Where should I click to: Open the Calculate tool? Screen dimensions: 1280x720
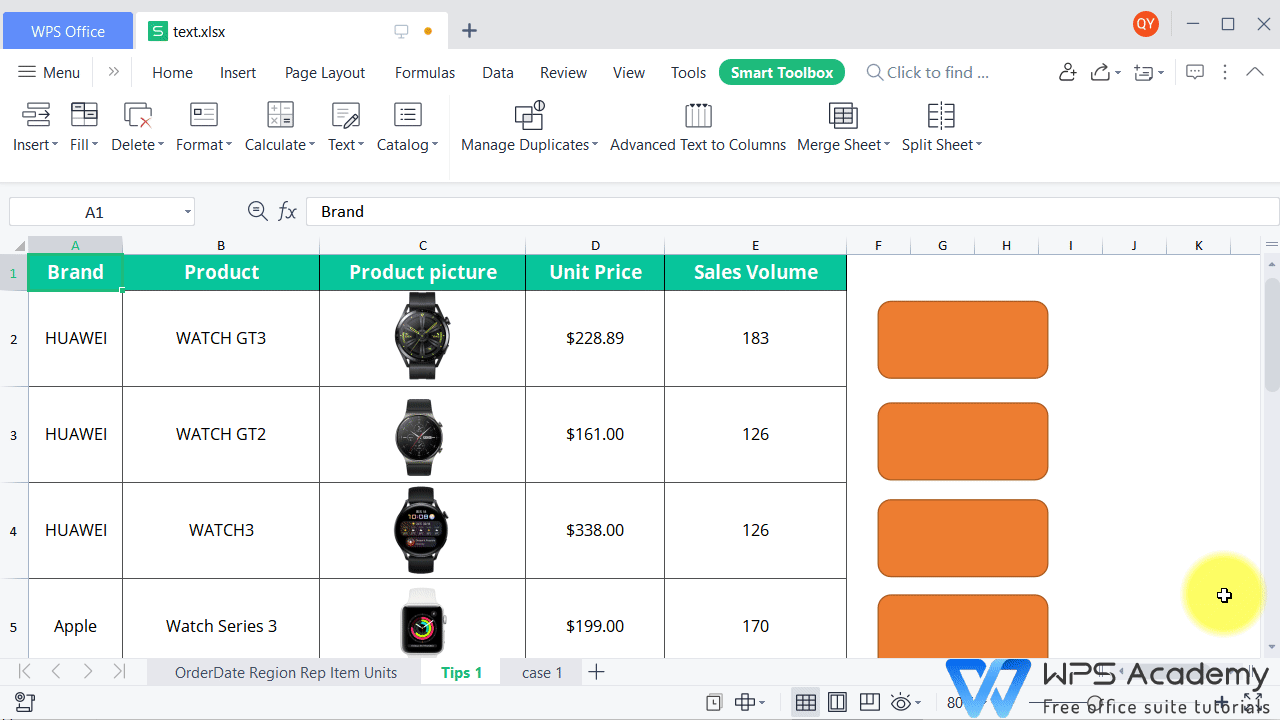279,127
